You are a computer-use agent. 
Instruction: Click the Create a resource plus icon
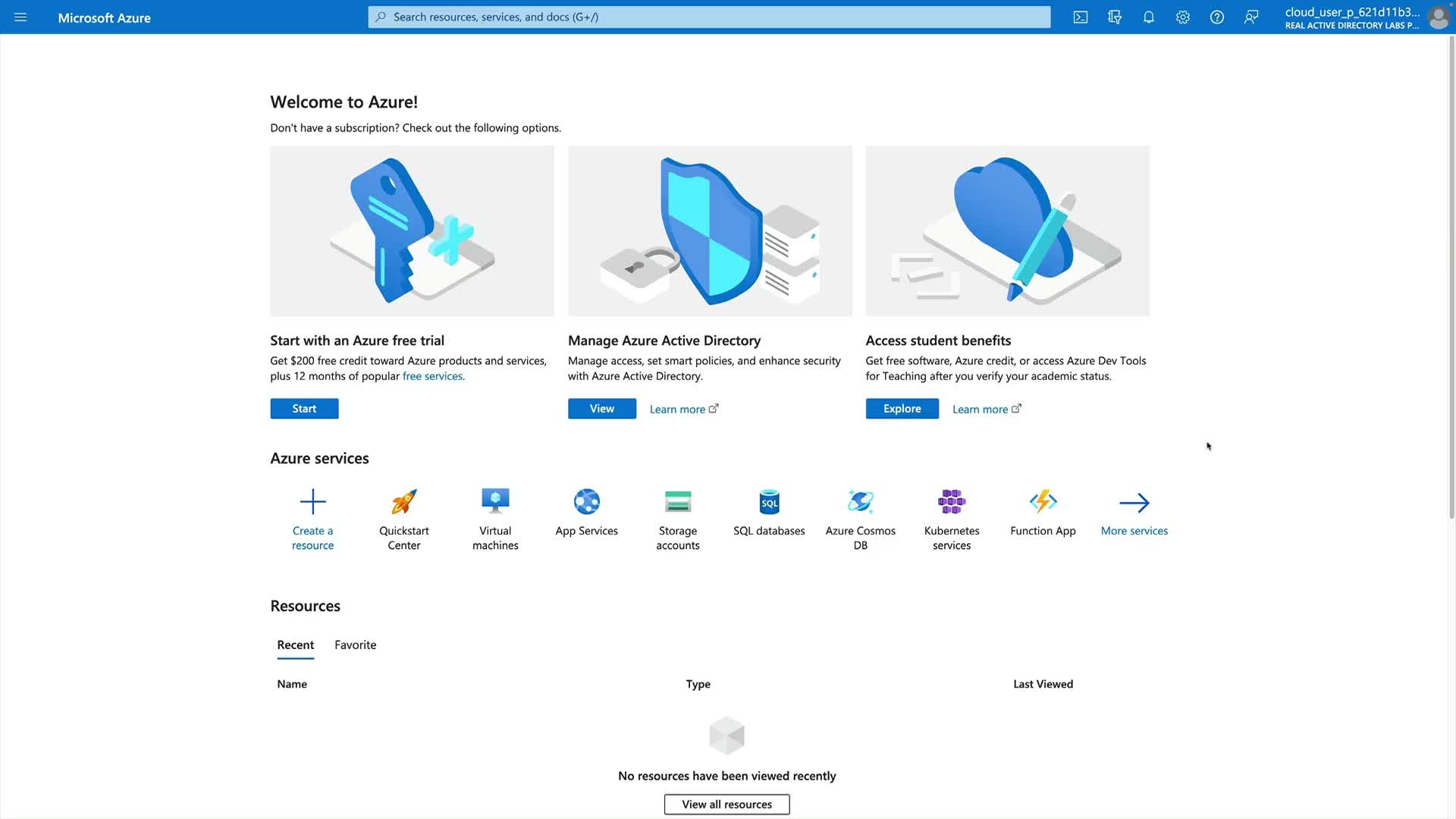312,502
